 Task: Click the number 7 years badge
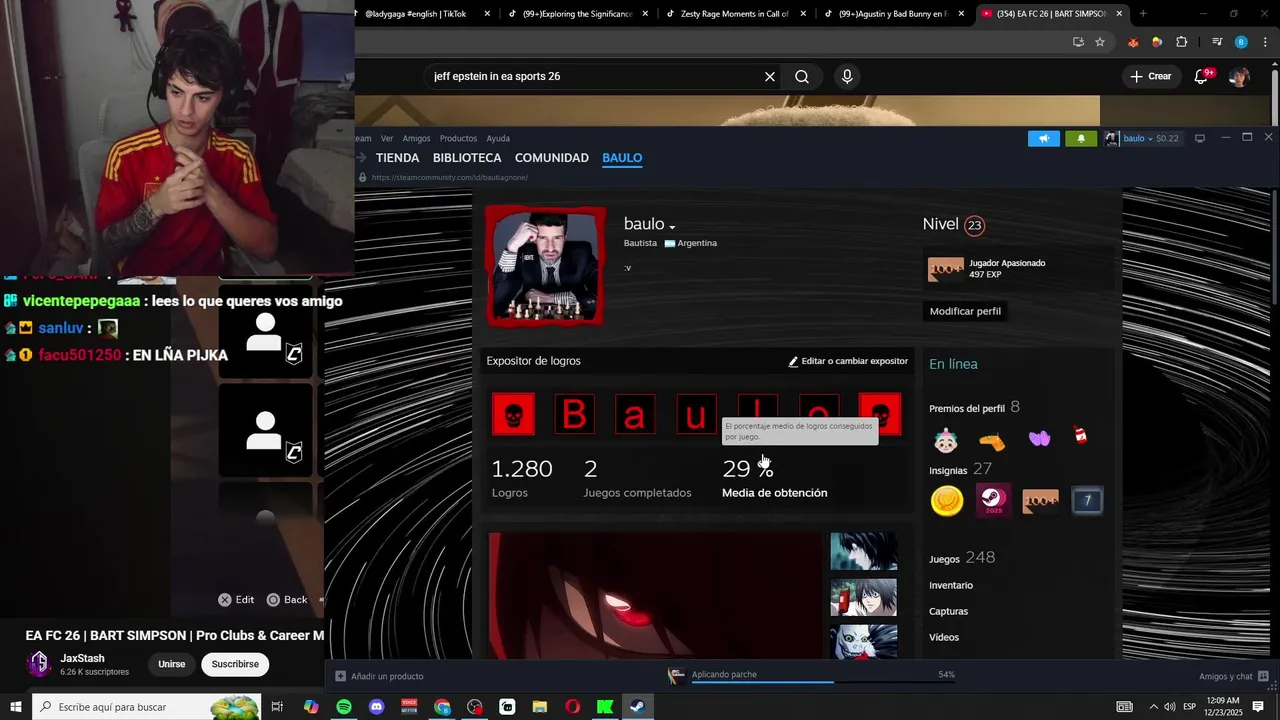1087,500
